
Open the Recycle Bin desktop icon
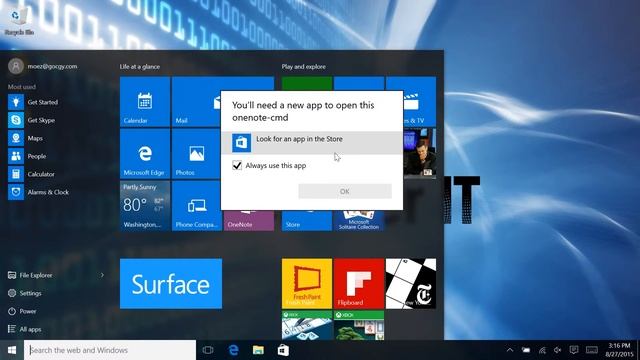[19, 20]
